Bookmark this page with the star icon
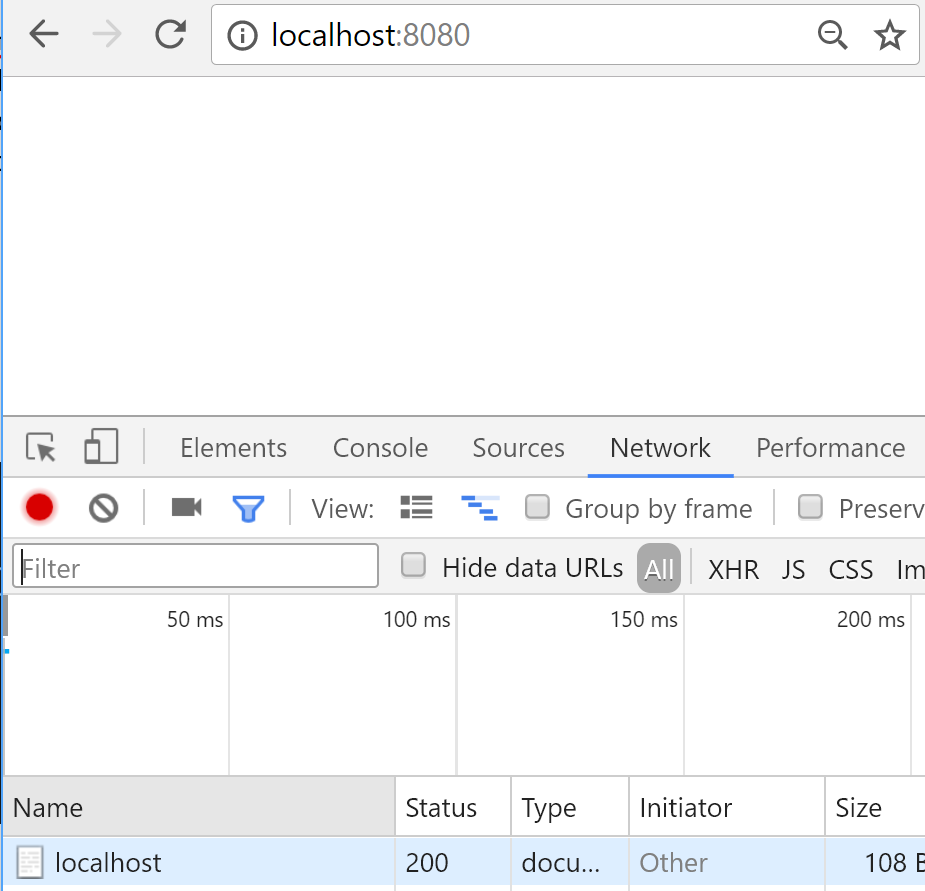 pos(889,36)
